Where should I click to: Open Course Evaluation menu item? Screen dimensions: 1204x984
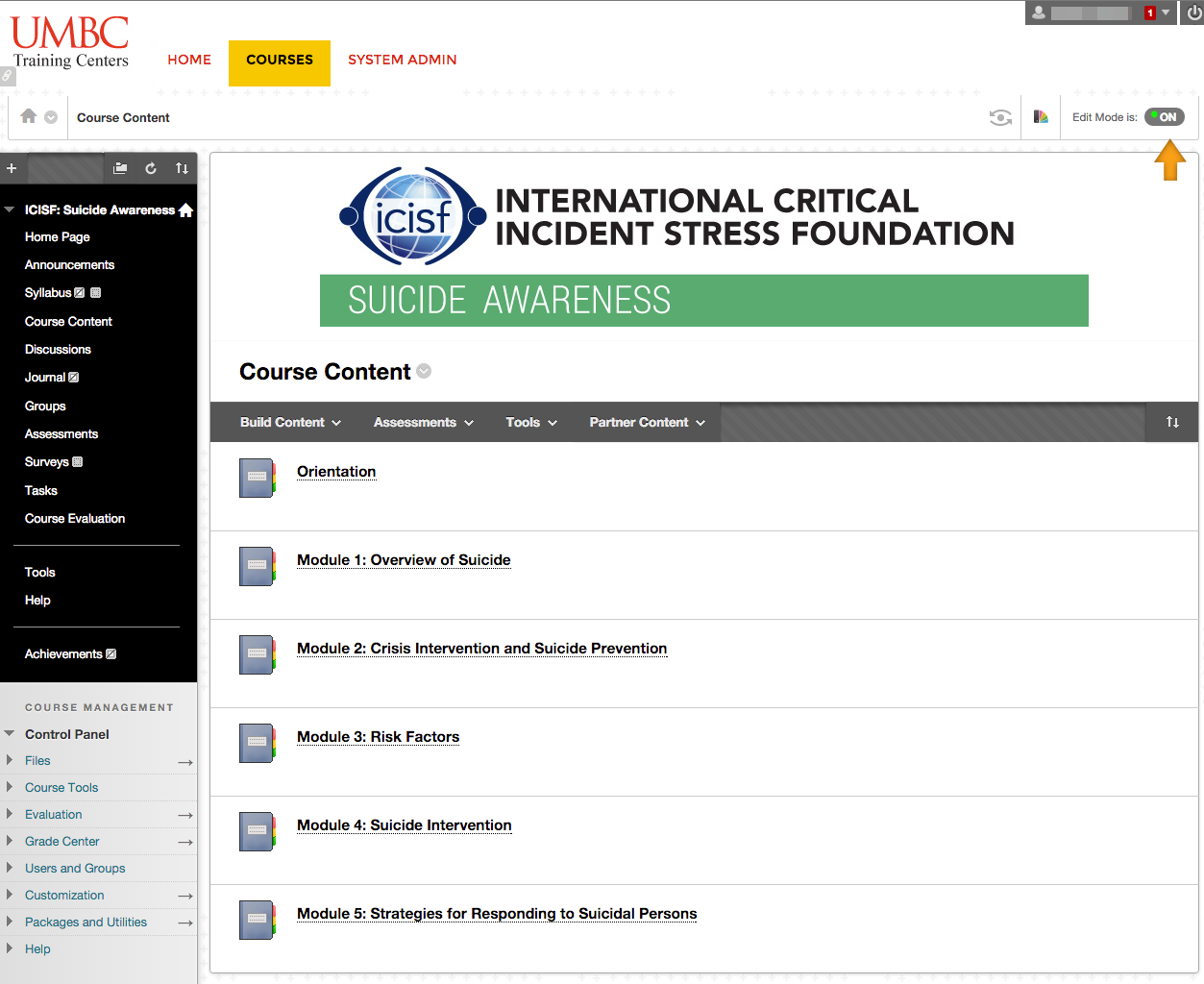tap(75, 518)
